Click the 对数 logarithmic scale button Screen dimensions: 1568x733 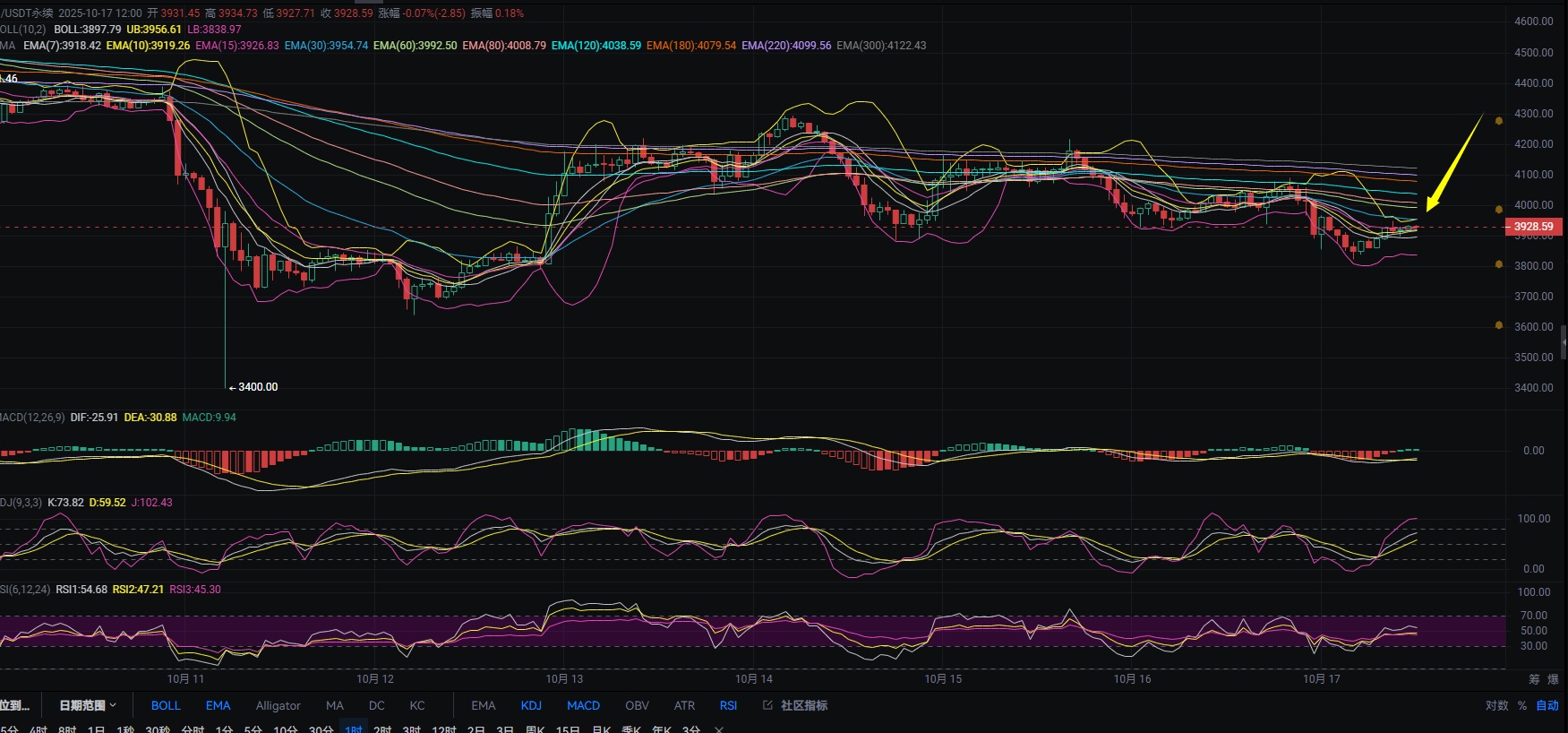[x=1496, y=705]
